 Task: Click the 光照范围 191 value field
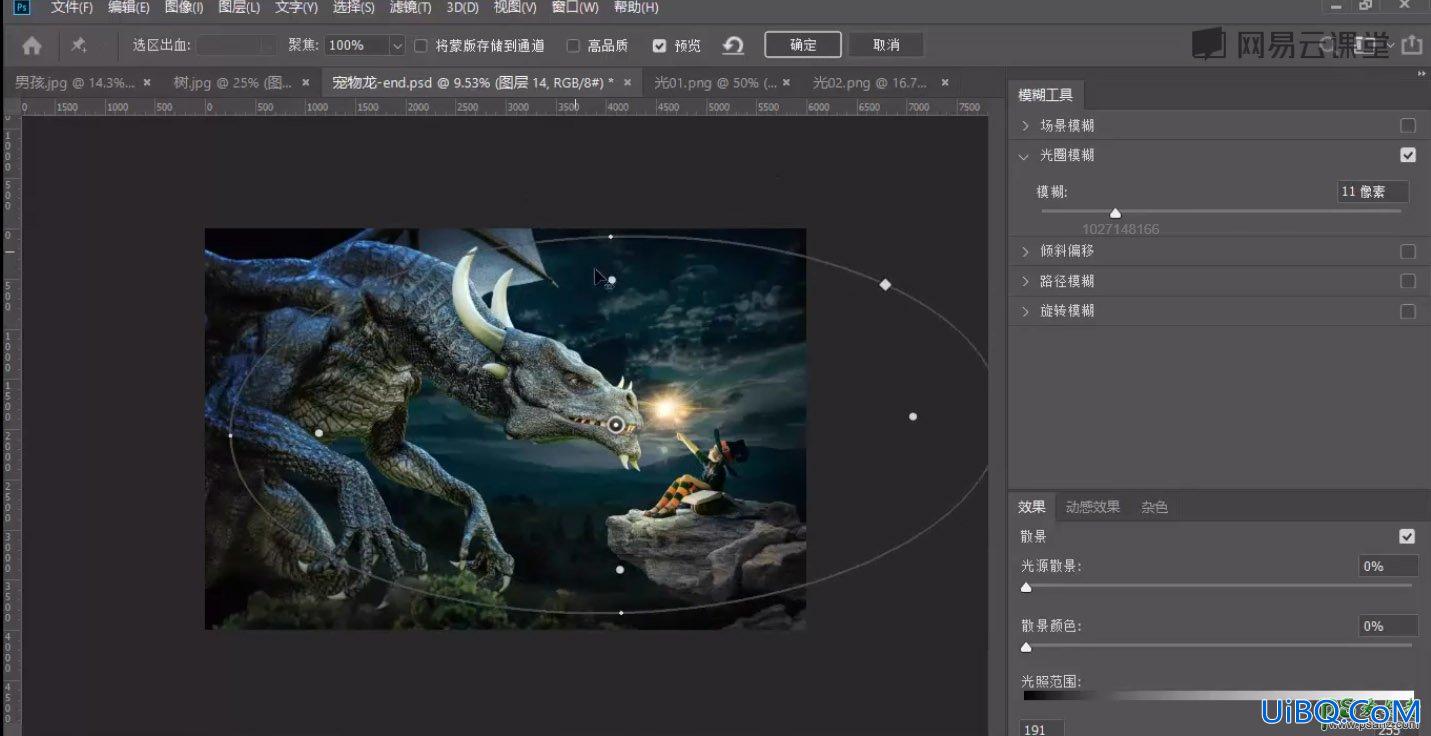pyautogui.click(x=1041, y=729)
